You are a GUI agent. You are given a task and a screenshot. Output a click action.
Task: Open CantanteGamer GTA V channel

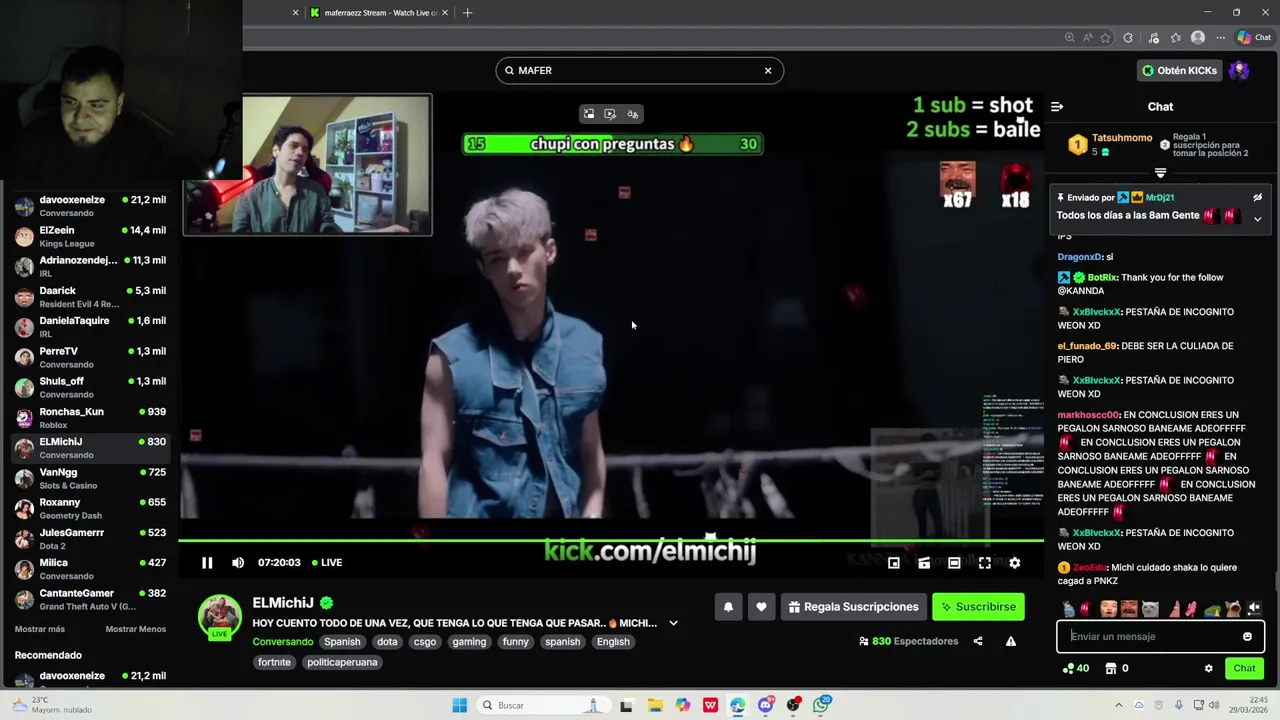point(90,599)
